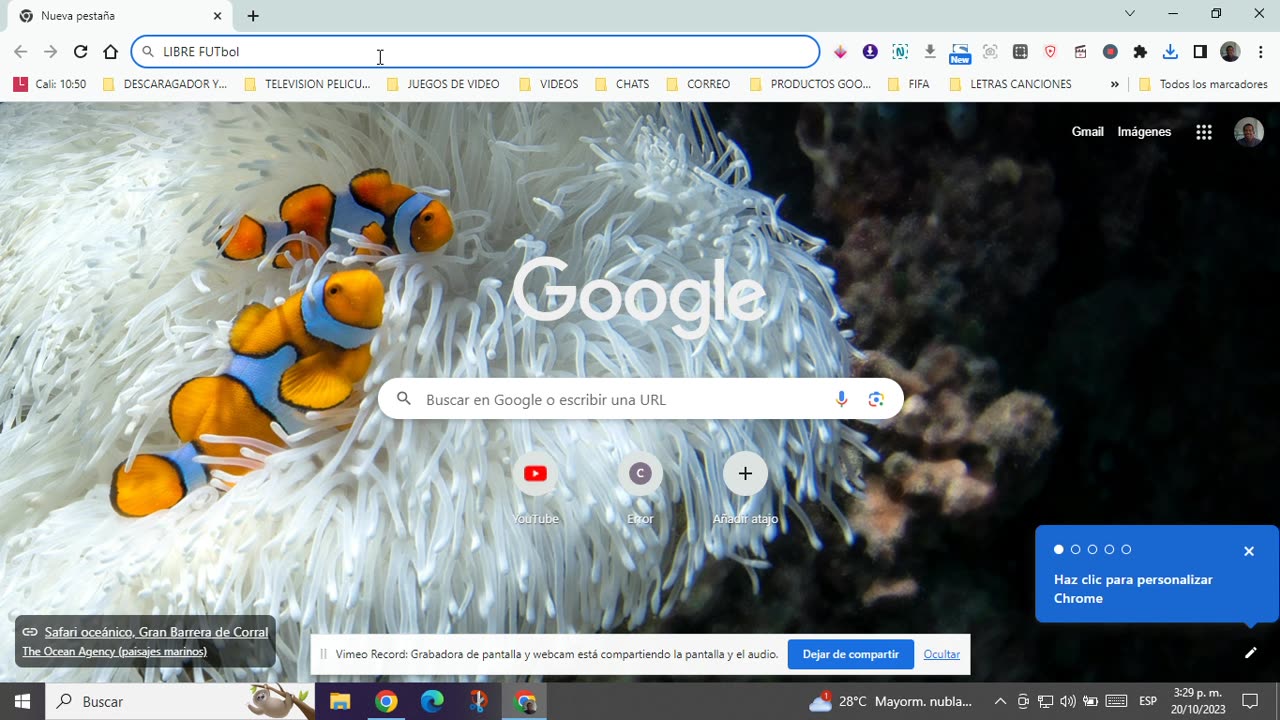The width and height of the screenshot is (1280, 720).
Task: Open the Imágenes link
Action: [1144, 132]
